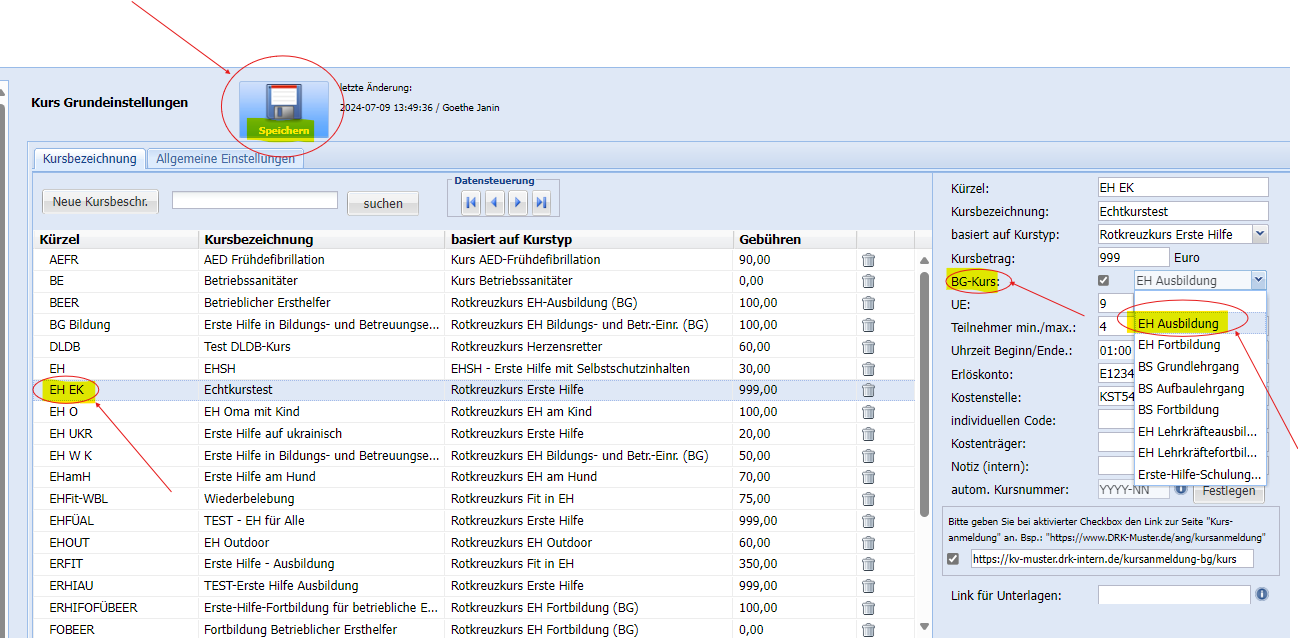Image resolution: width=1298 pixels, height=638 pixels.
Task: Uncheck the Kursanmeldung link checkbox
Action: tap(953, 559)
